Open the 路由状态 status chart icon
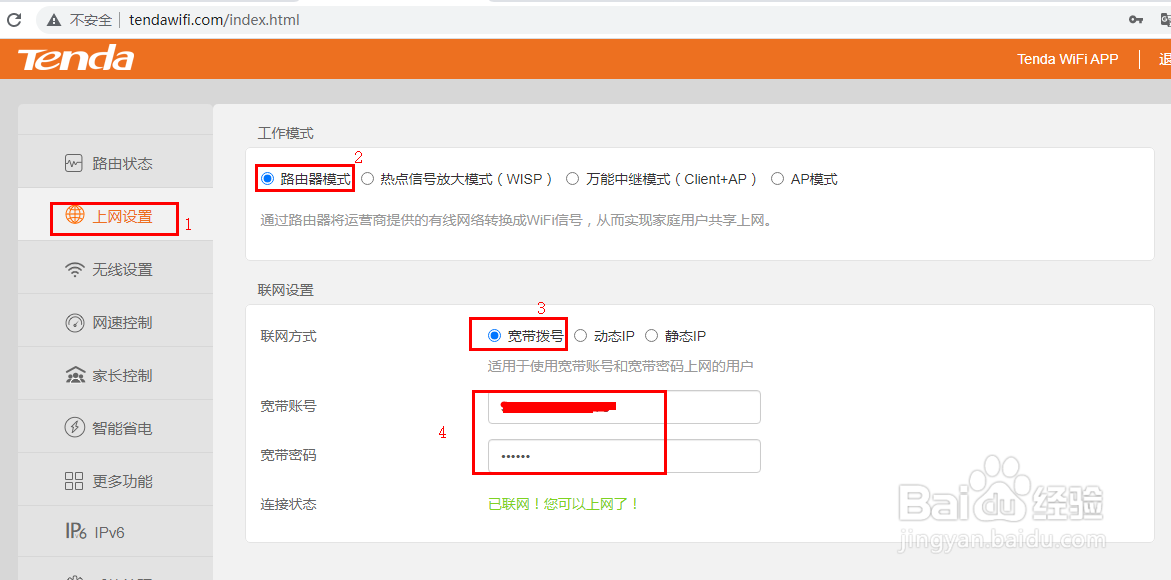1171x580 pixels. tap(74, 162)
